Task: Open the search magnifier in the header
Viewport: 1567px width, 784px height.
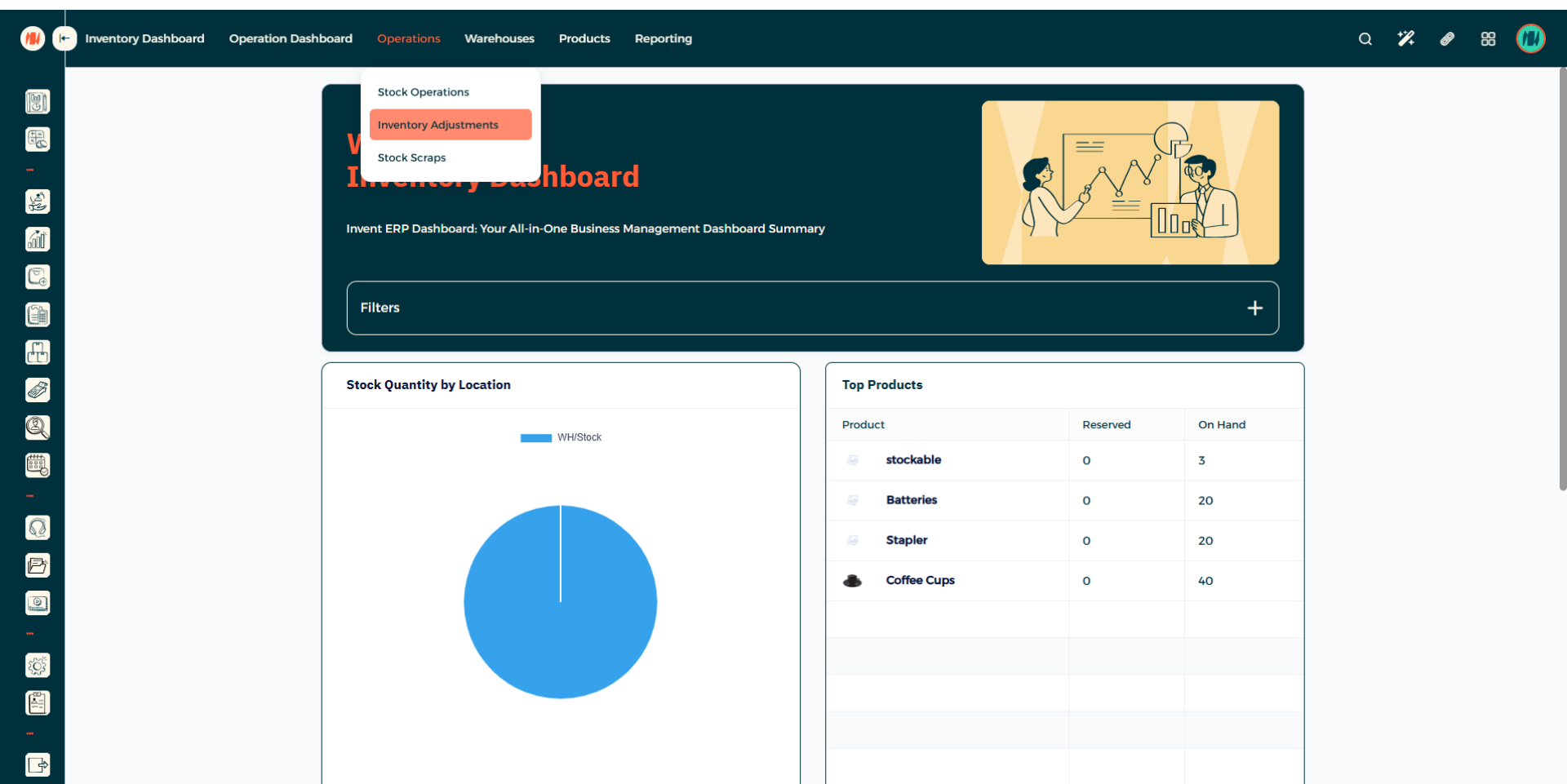Action: [1365, 38]
